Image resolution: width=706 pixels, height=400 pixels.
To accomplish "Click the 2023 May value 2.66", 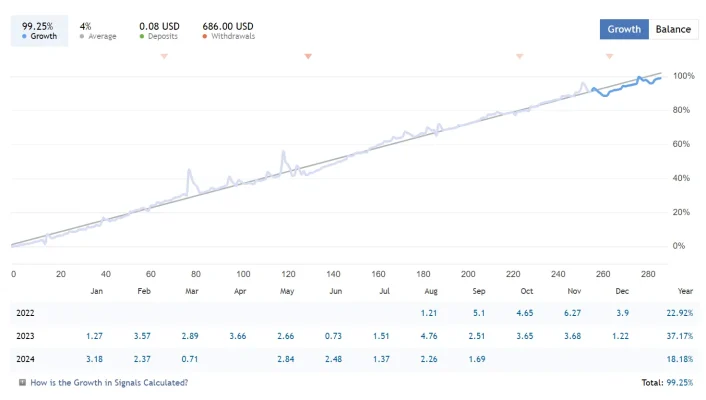I will pos(285,336).
